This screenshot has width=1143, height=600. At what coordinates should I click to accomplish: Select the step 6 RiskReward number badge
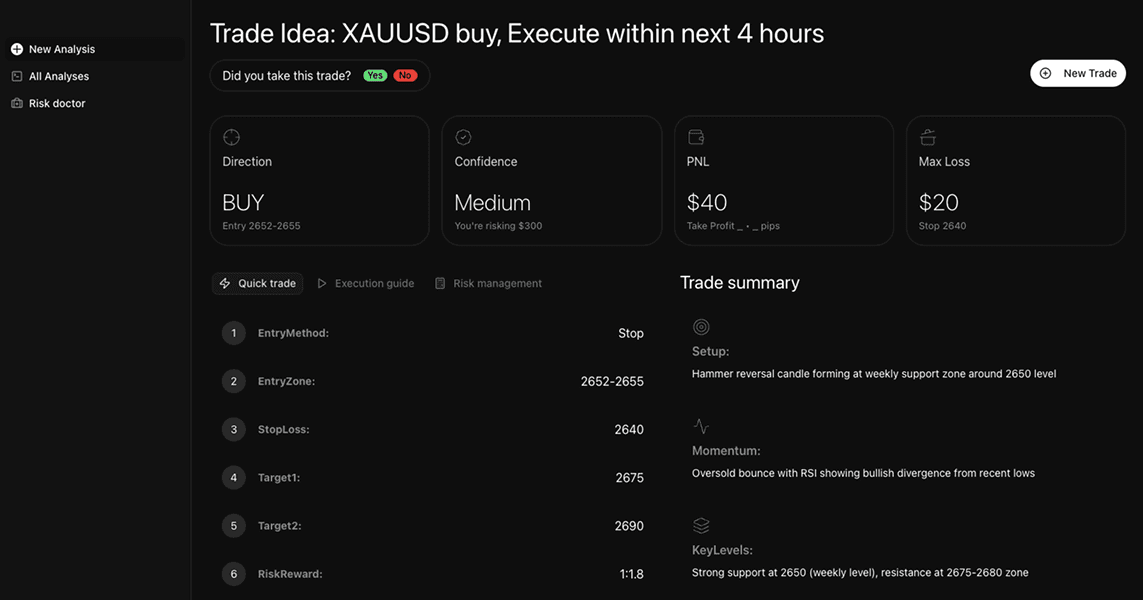234,574
